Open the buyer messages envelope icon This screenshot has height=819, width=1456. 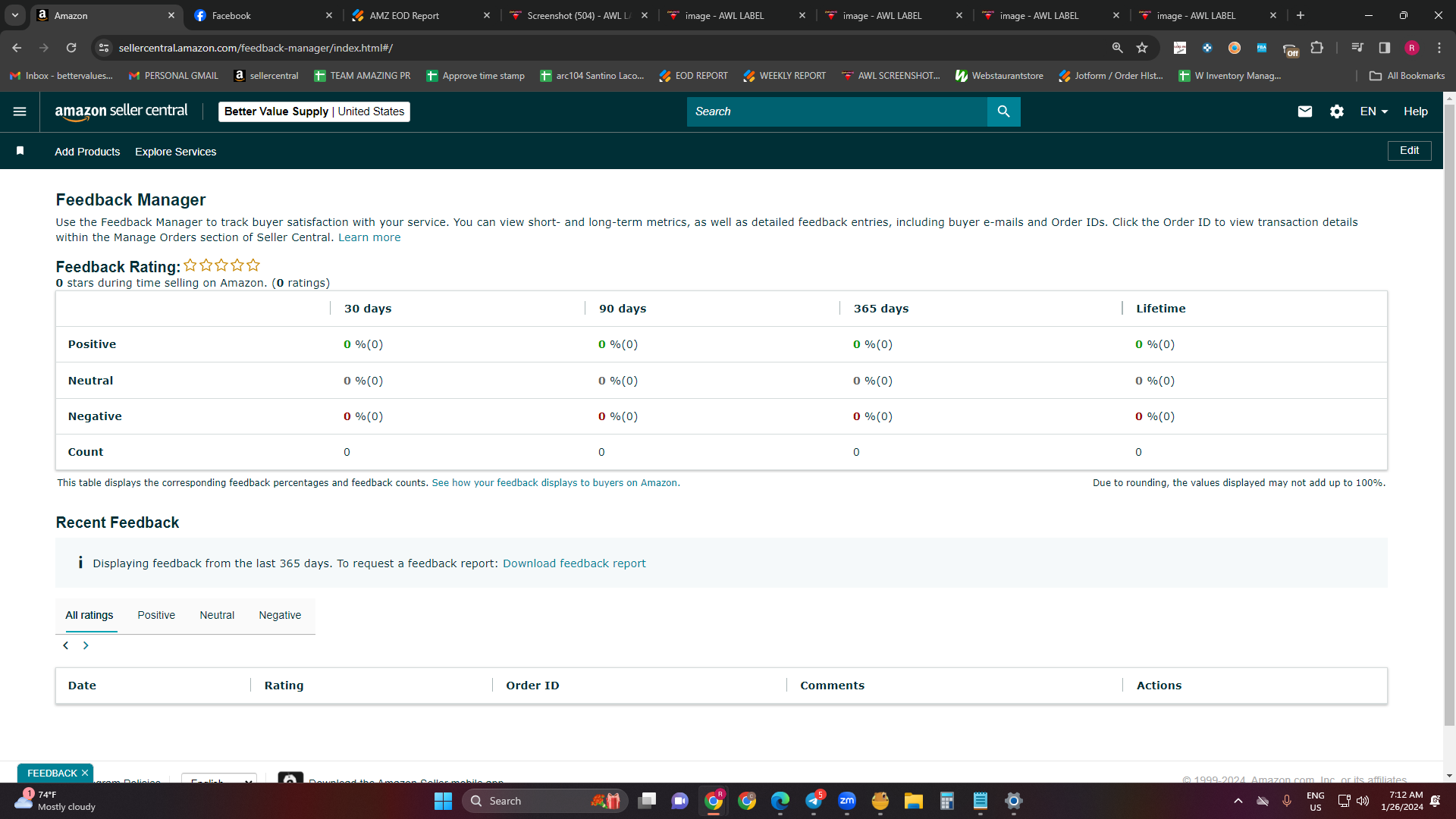coord(1304,111)
